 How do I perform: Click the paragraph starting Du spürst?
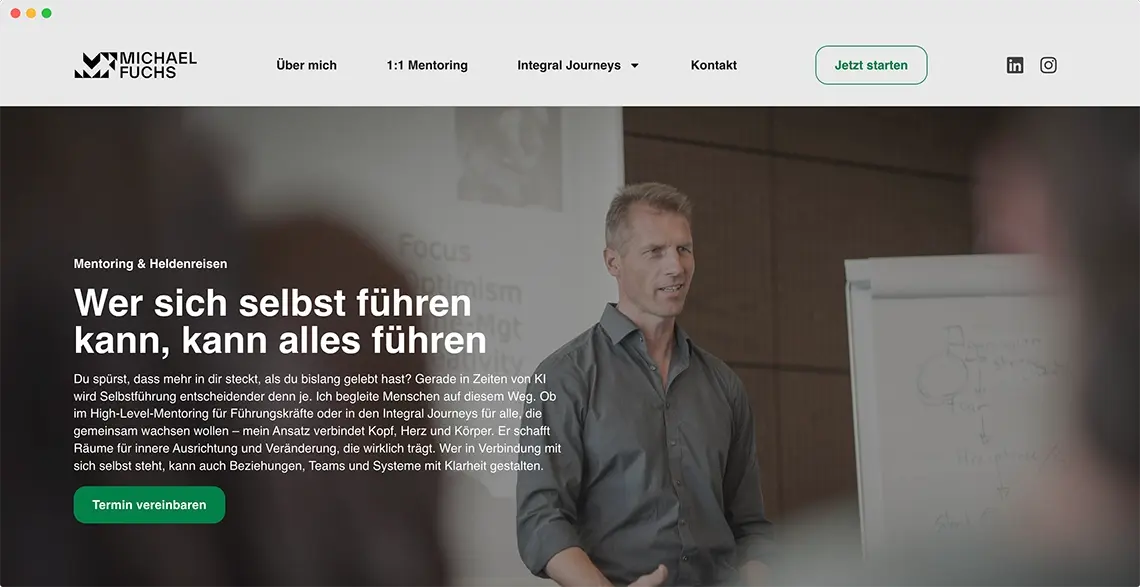coord(317,423)
